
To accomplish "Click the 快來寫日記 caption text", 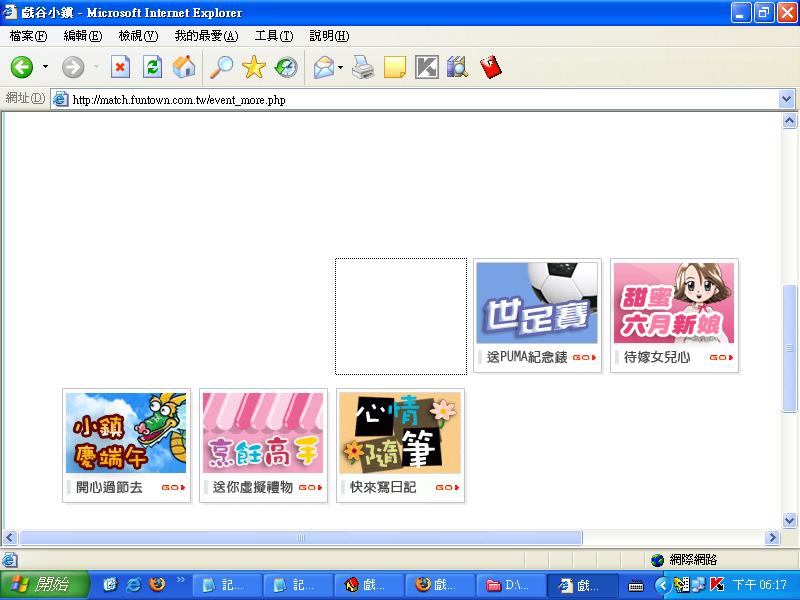I will click(383, 487).
